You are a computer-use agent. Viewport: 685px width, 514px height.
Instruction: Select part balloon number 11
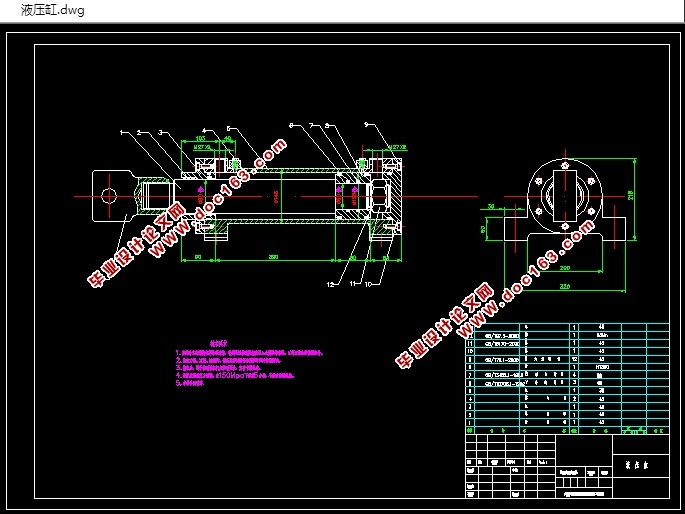pos(353,284)
